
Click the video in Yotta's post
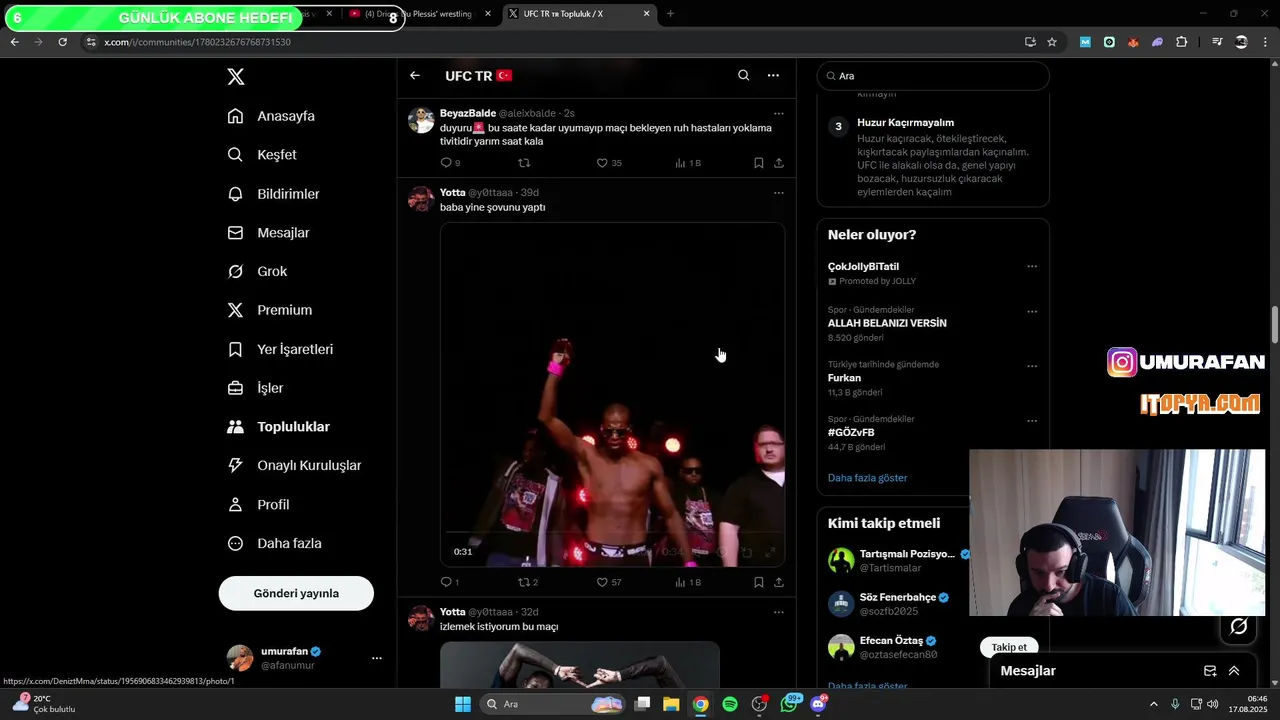coord(612,394)
